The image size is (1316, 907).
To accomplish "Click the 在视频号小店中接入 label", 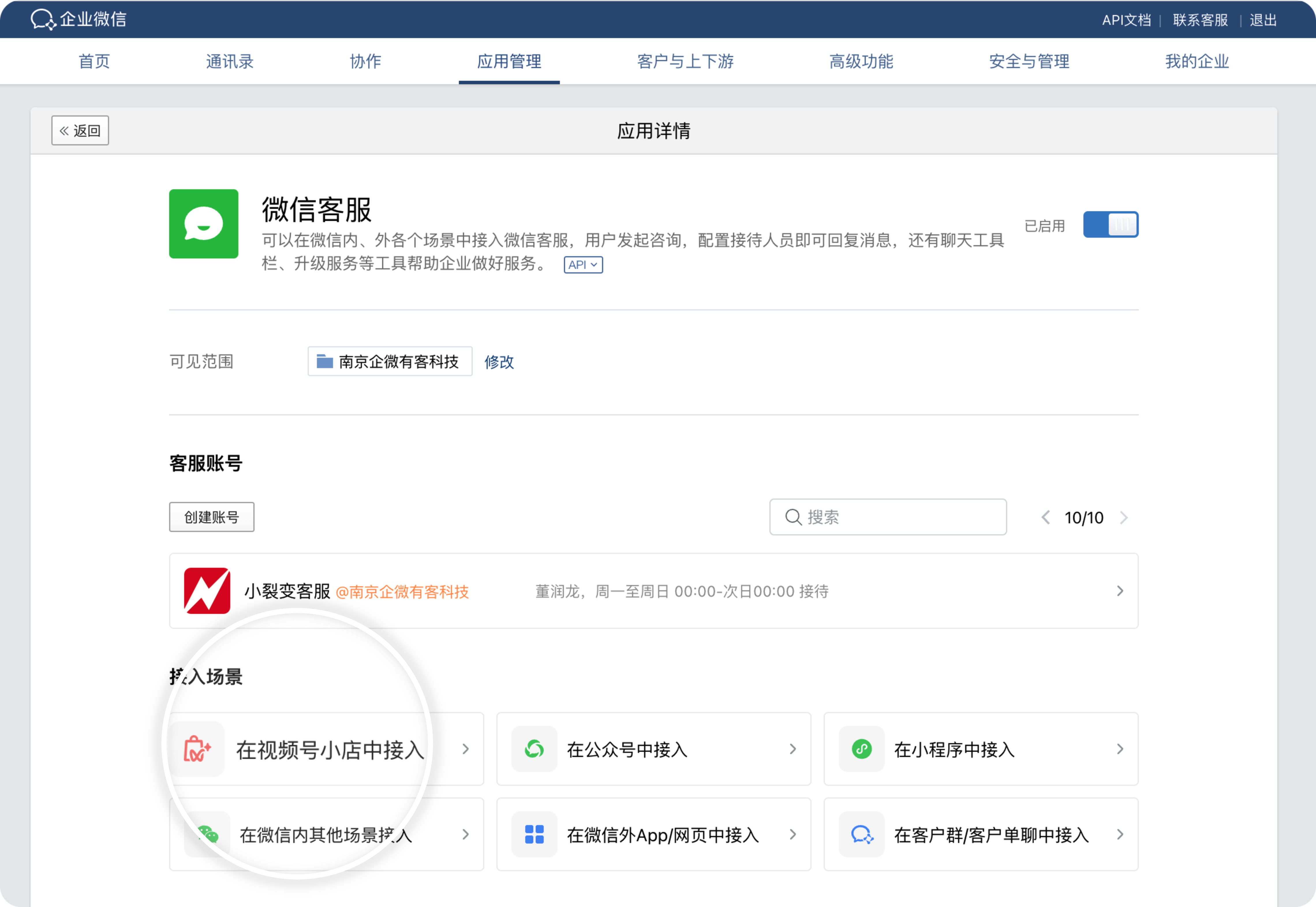I will click(x=330, y=750).
